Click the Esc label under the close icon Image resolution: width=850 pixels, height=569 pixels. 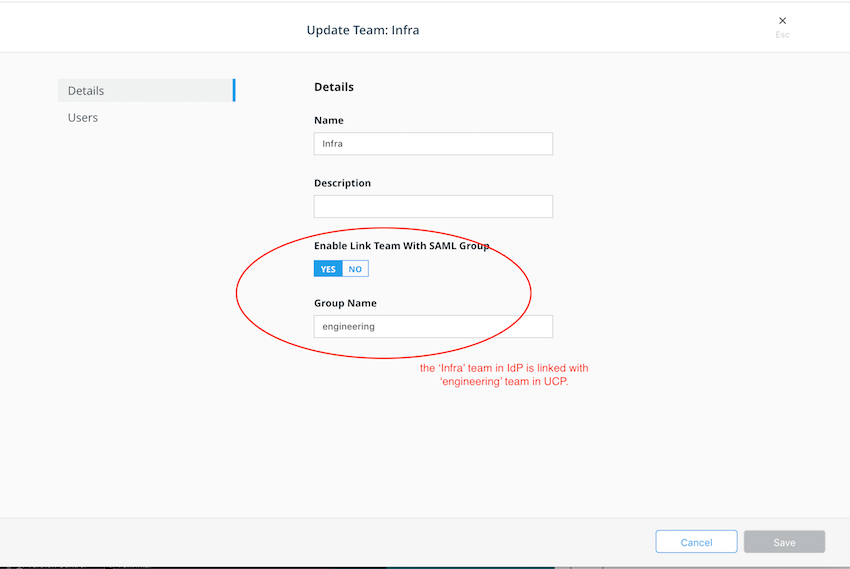[782, 35]
